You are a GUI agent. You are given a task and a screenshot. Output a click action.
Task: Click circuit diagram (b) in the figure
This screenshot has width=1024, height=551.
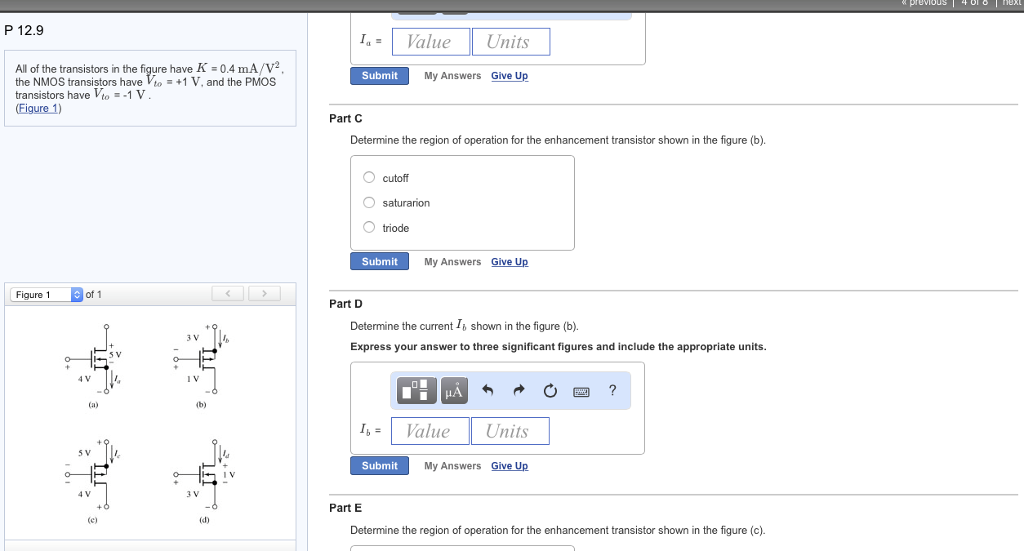pos(201,366)
